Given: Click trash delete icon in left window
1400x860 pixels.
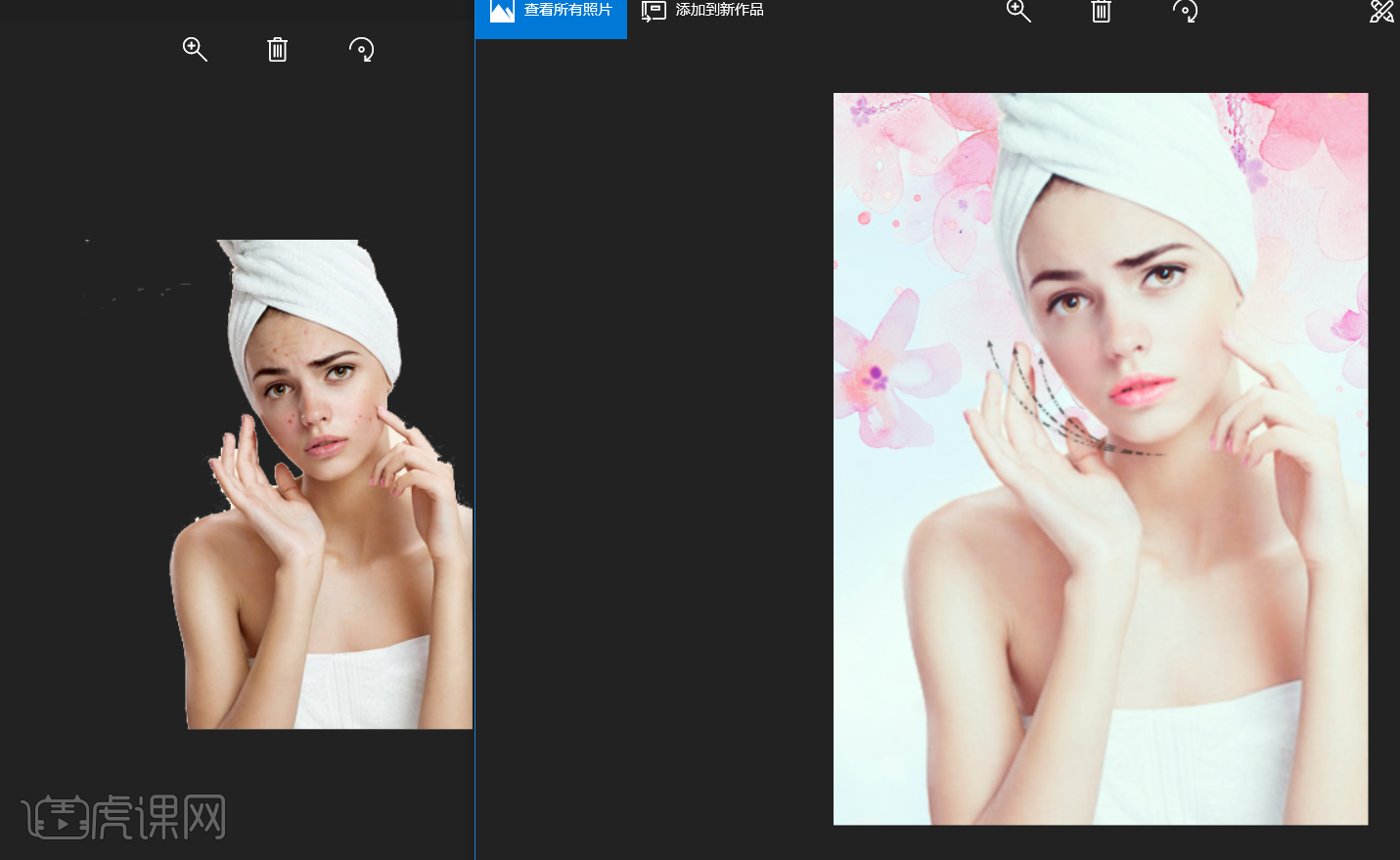Looking at the screenshot, I should (x=278, y=49).
